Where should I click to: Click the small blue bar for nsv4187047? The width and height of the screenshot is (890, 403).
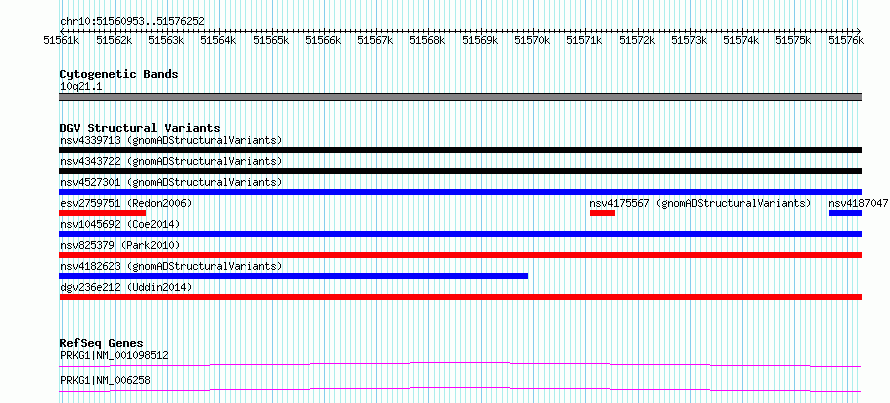coord(845,213)
